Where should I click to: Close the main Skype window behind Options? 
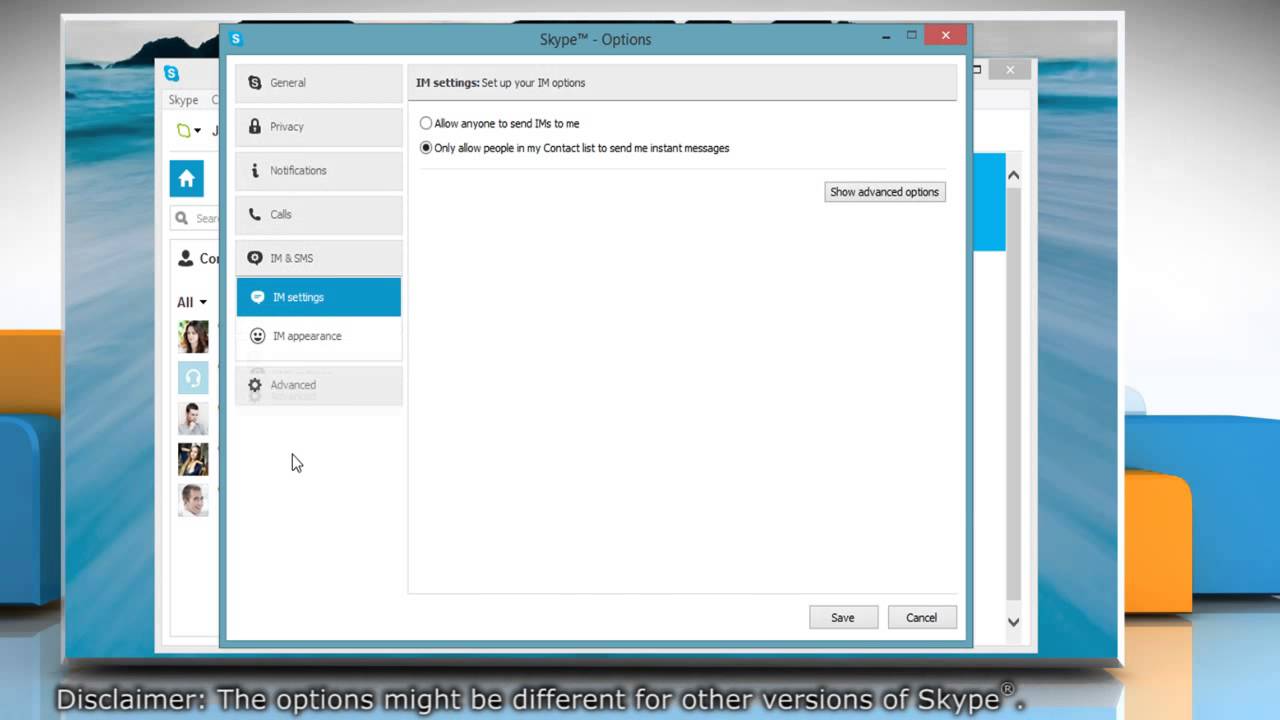1010,70
